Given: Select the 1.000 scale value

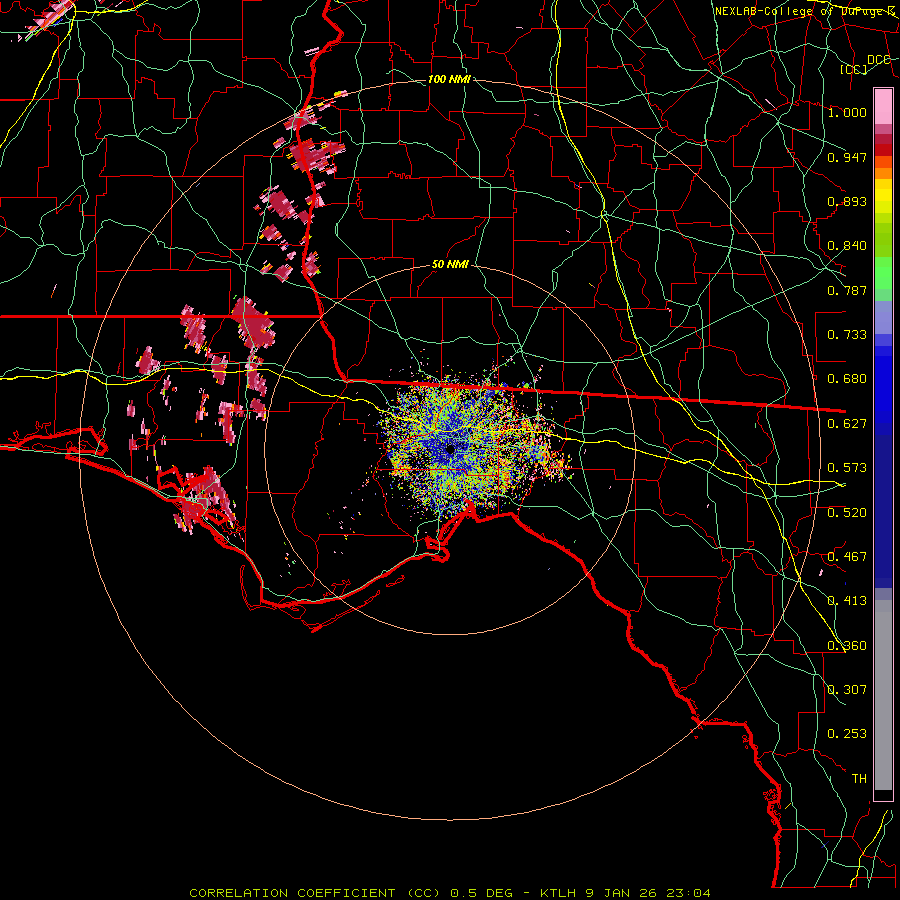Looking at the screenshot, I should coord(847,112).
